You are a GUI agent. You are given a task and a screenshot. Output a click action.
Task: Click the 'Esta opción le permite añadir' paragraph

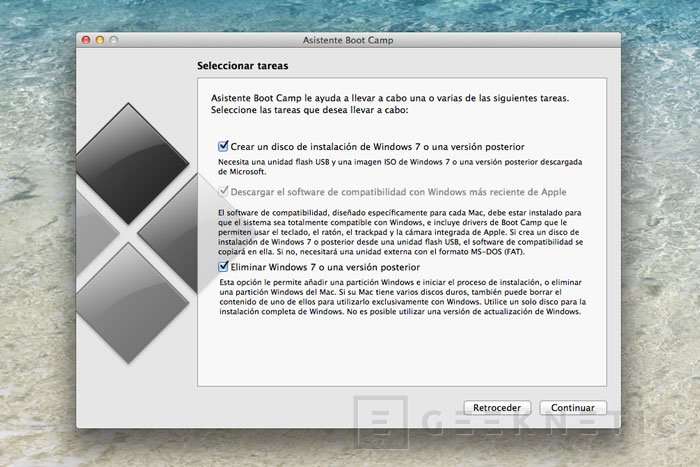point(402,297)
